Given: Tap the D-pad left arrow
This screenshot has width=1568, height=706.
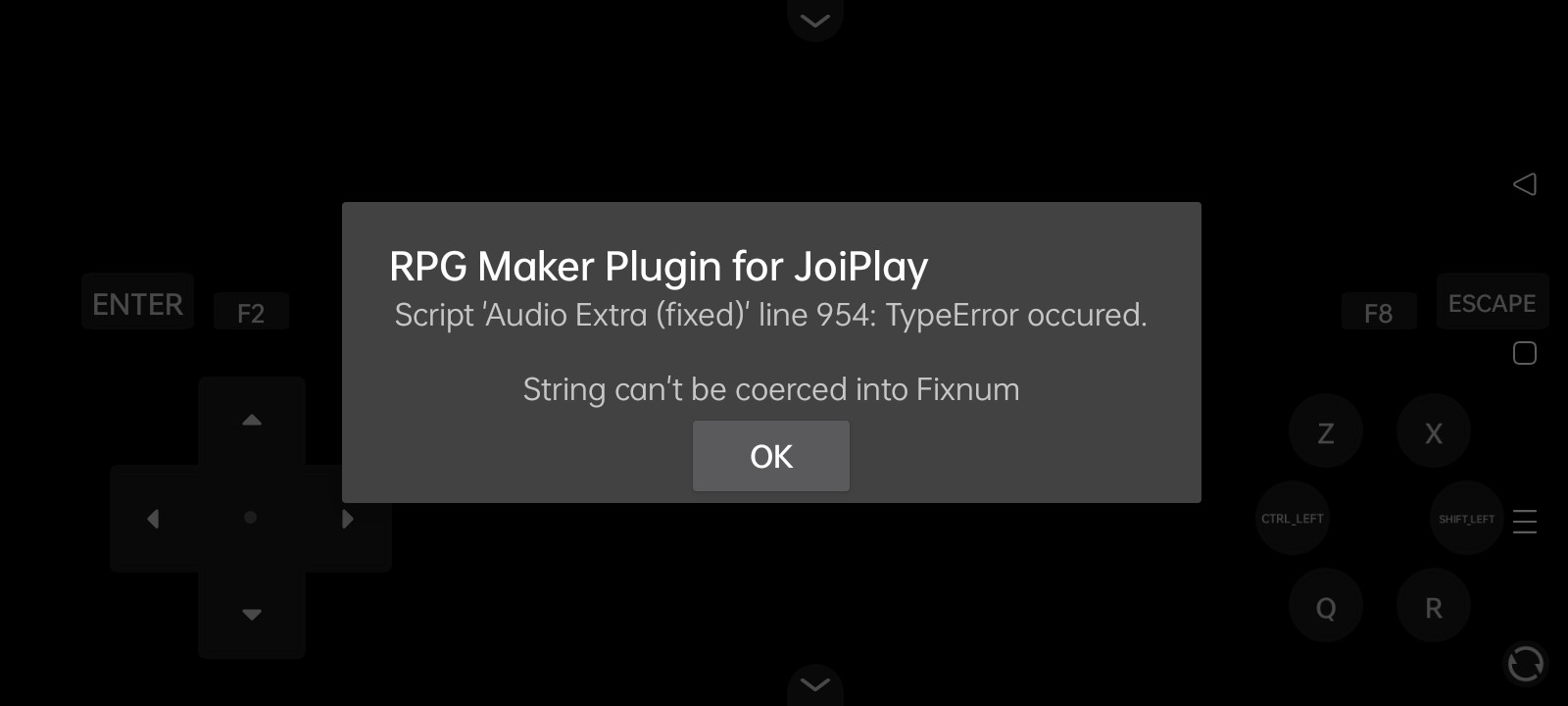Looking at the screenshot, I should (x=153, y=518).
